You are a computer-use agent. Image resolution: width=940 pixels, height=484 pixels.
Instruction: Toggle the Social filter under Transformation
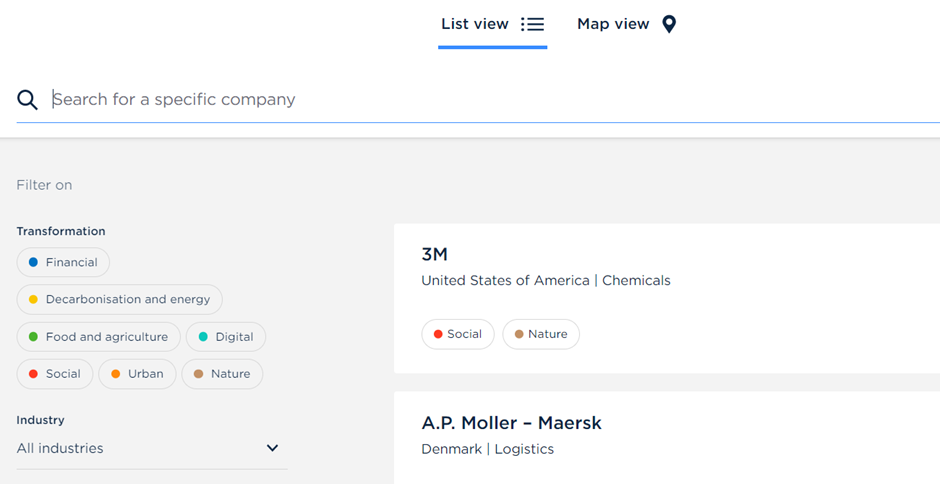55,374
